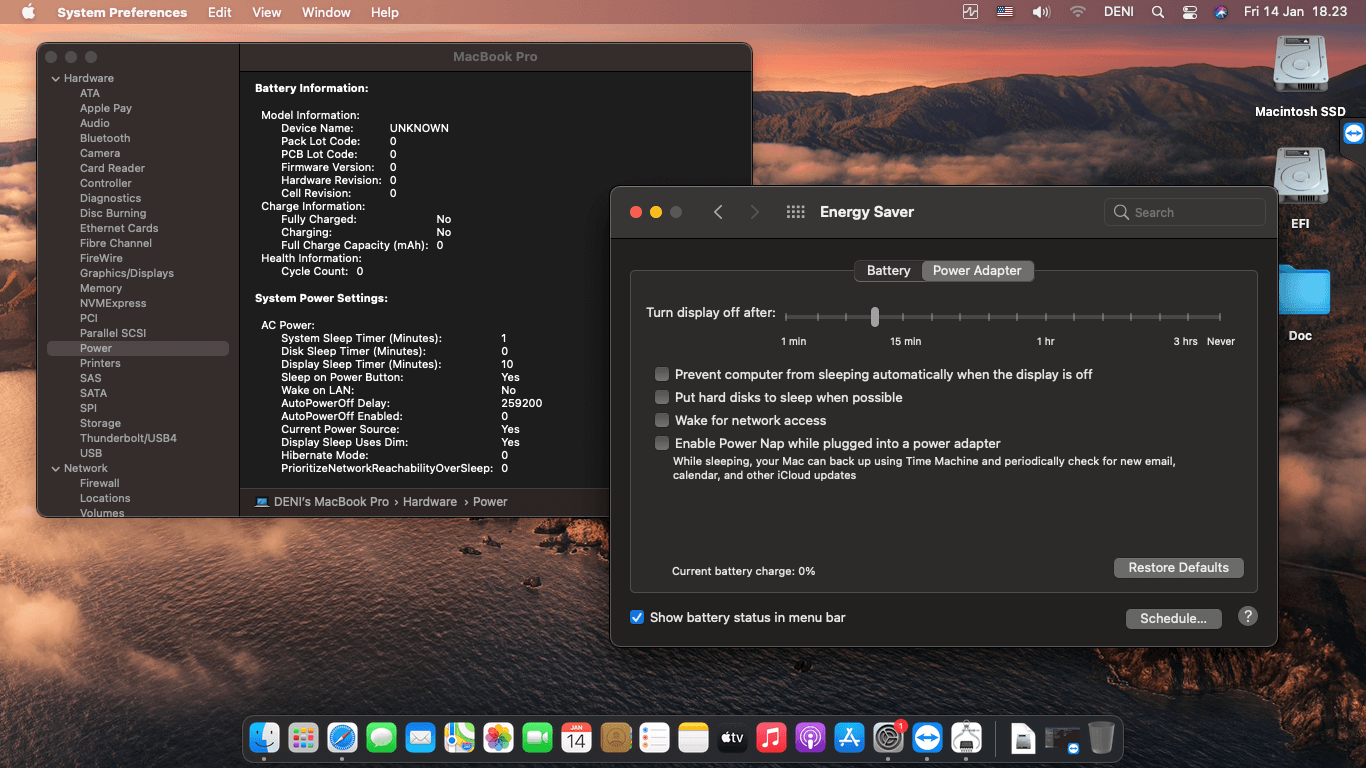Open the View menu

(267, 12)
